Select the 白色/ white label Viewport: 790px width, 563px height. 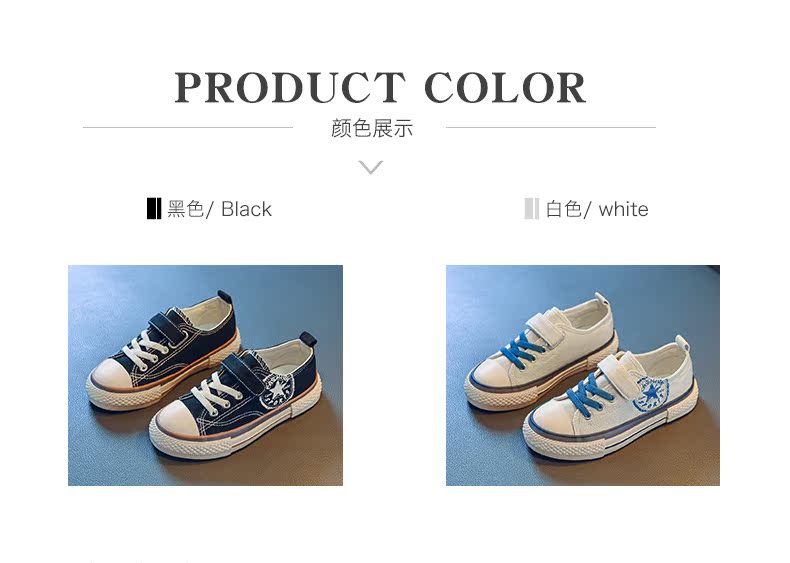coord(598,209)
